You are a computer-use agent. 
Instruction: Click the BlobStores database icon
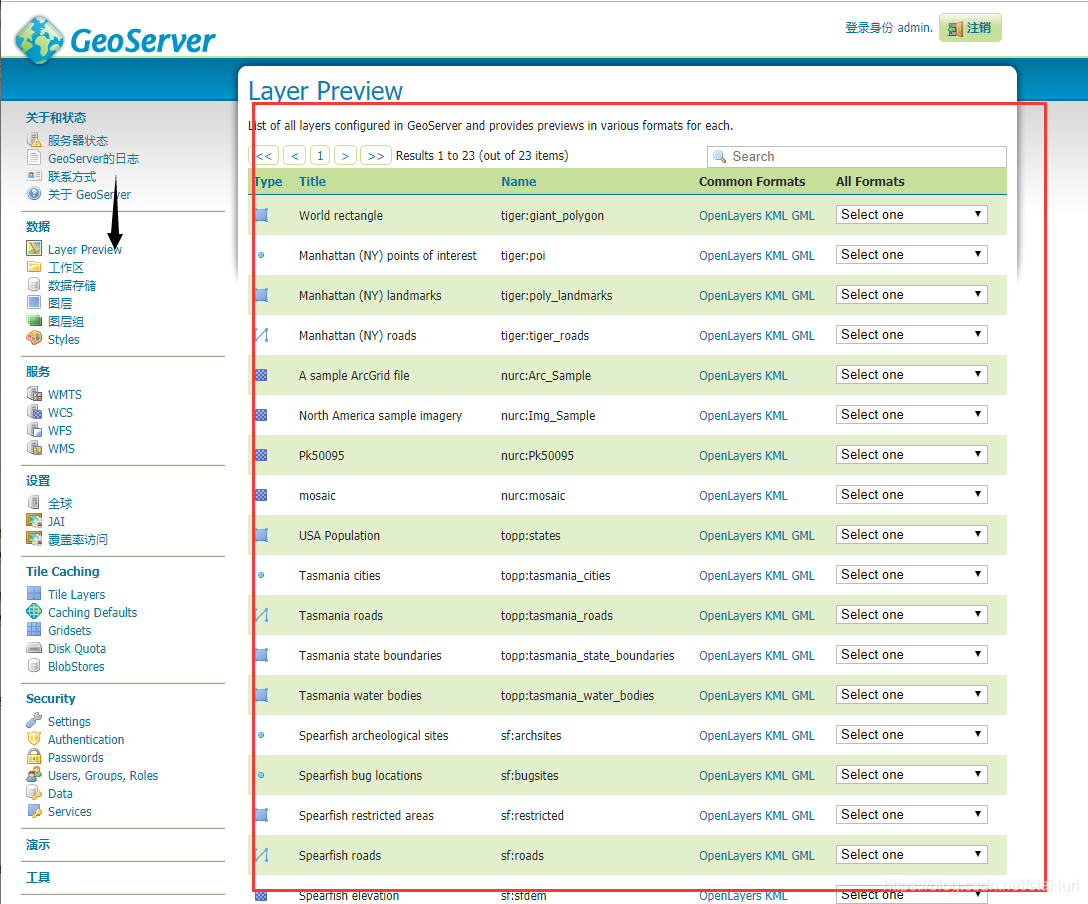(34, 665)
